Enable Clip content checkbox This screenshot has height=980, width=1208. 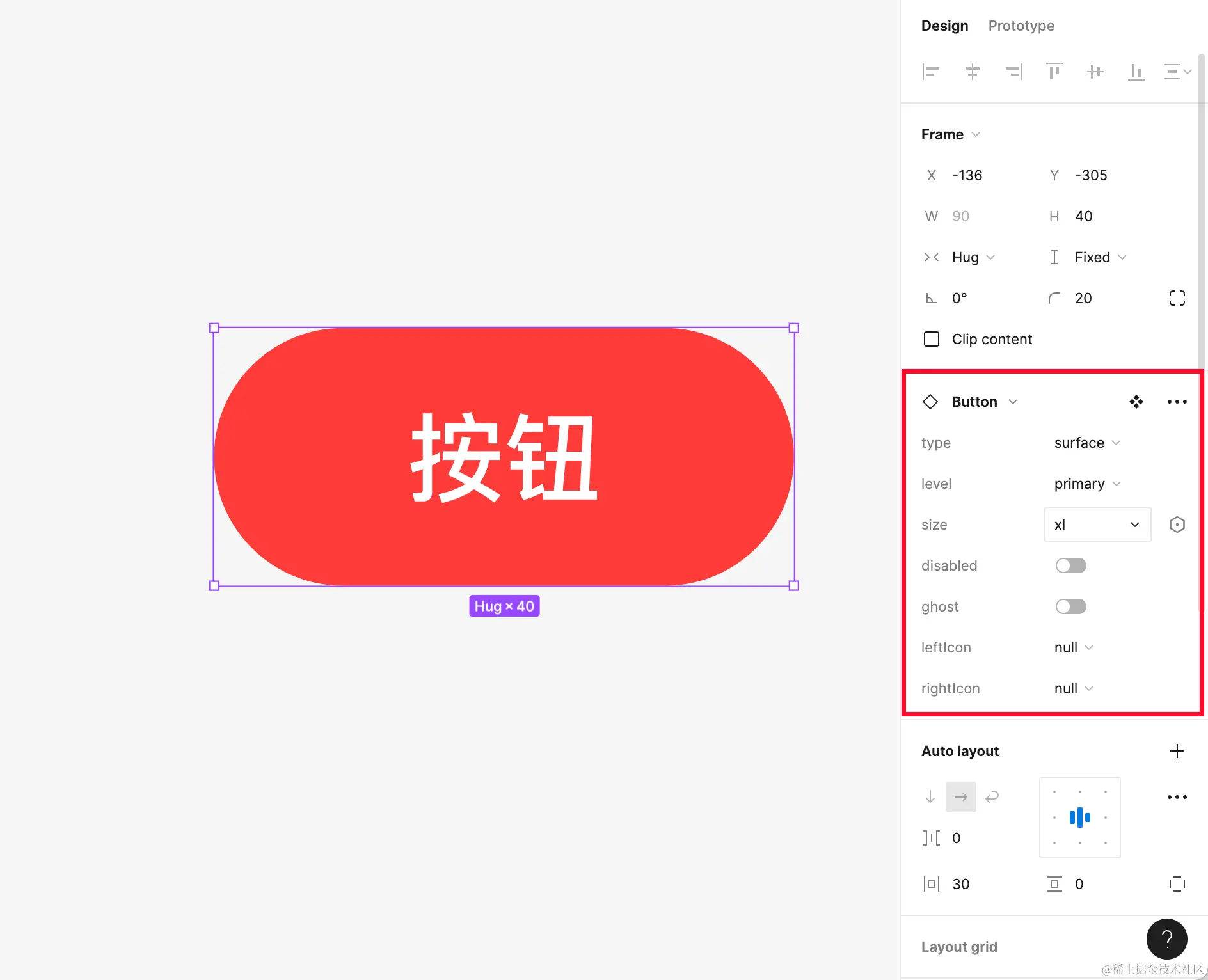click(932, 339)
